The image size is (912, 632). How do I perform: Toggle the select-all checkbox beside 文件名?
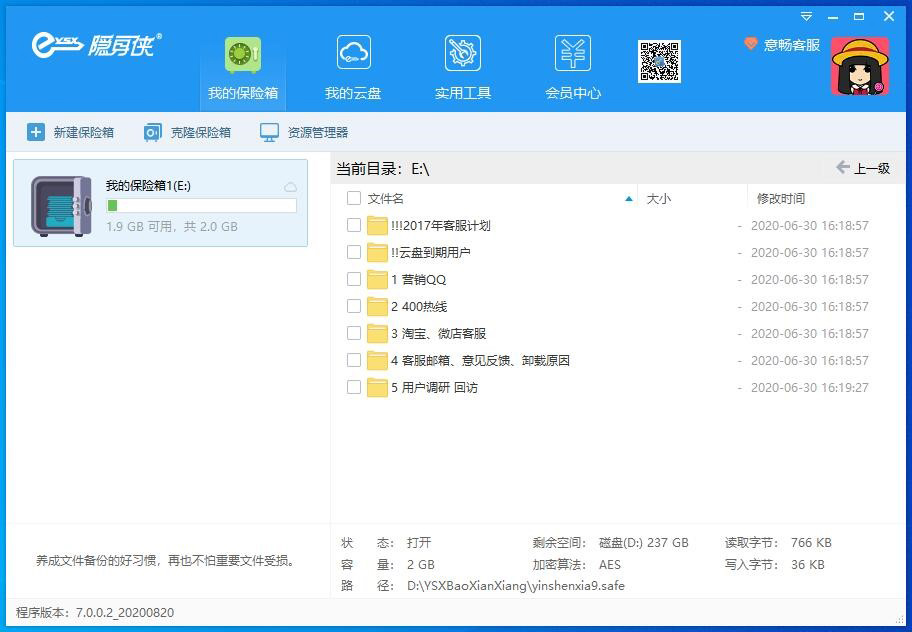pos(354,198)
